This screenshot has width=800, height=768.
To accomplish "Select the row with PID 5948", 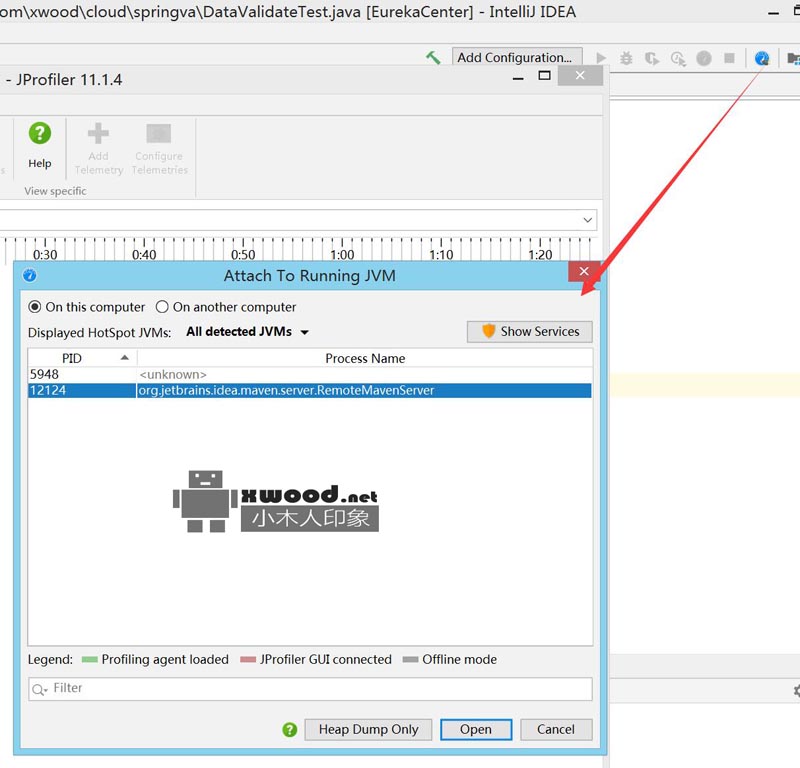I will click(x=310, y=375).
